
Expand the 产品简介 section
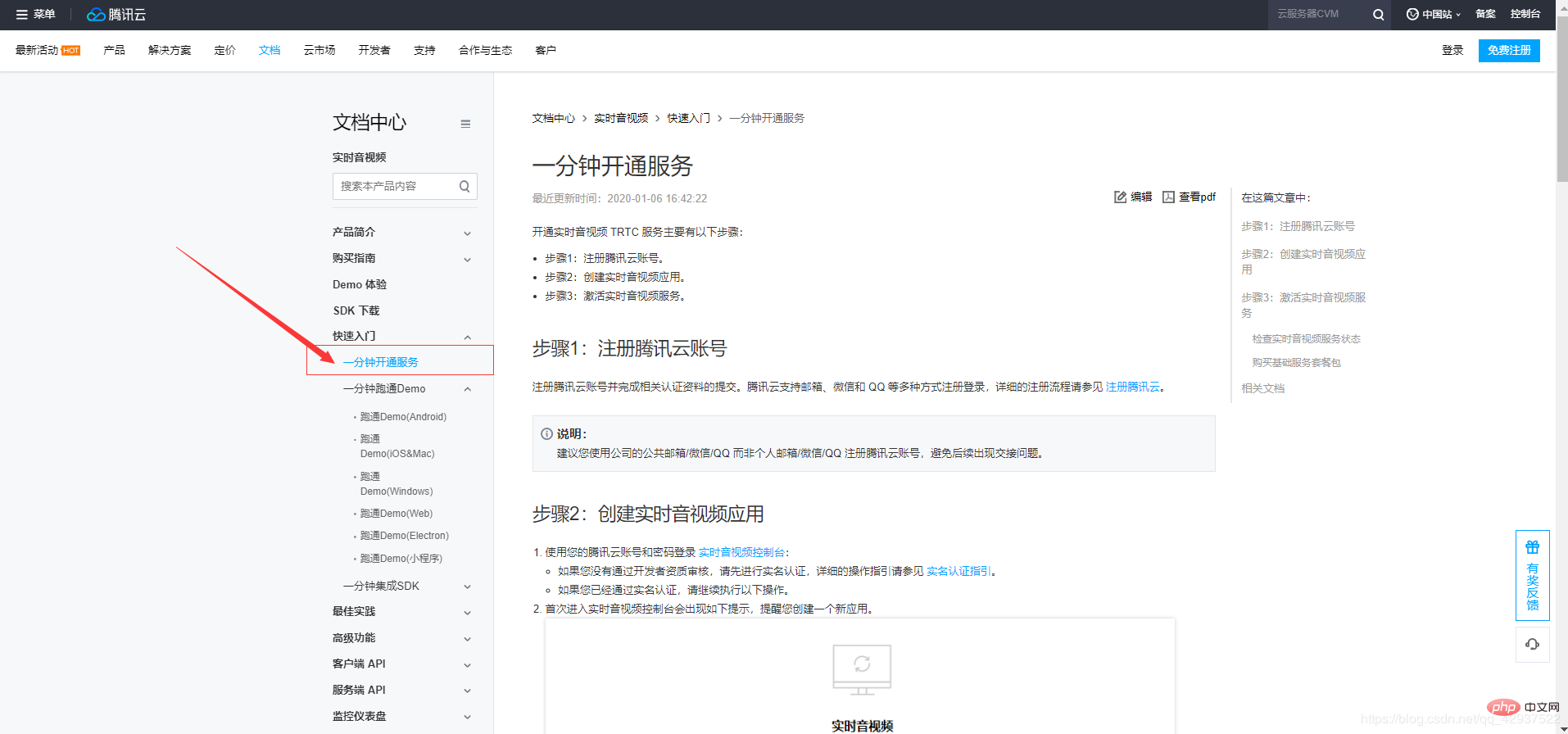[x=467, y=233]
